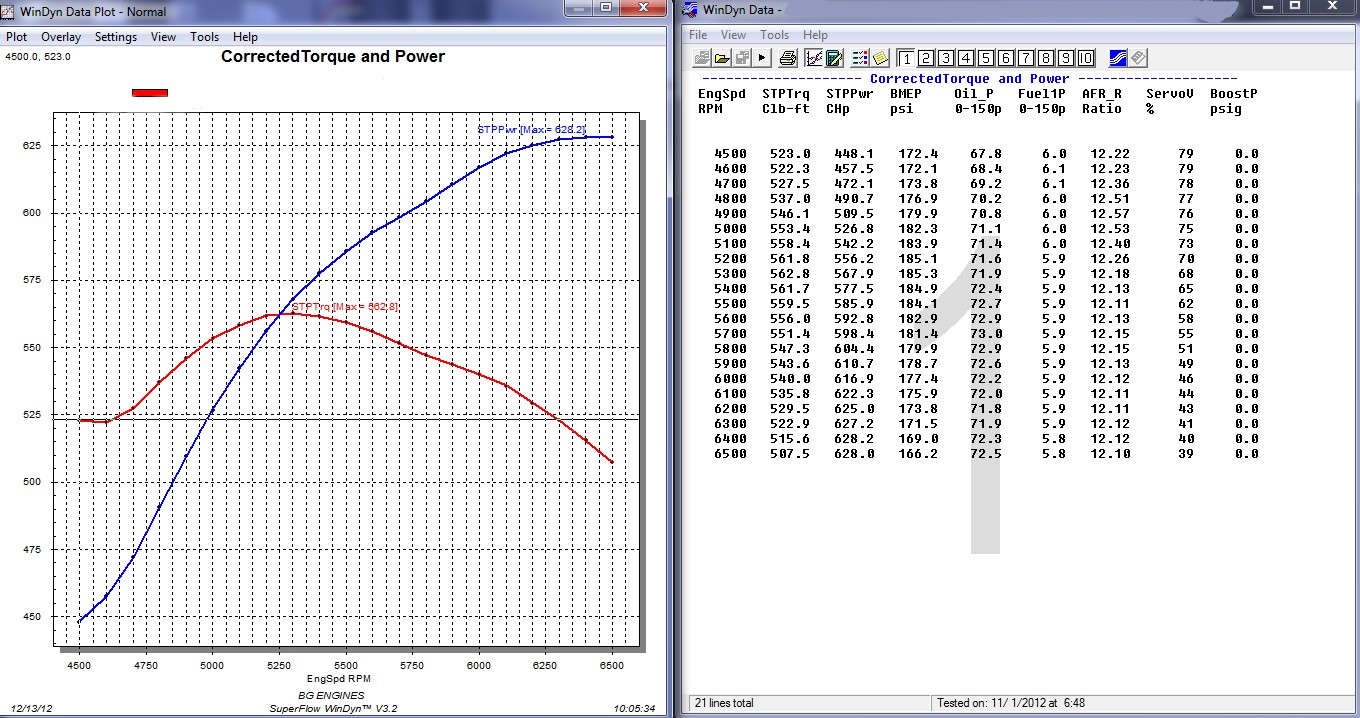Viewport: 1360px width, 718px height.
Task: Open the File menu in WinDyn Data
Action: tap(697, 35)
